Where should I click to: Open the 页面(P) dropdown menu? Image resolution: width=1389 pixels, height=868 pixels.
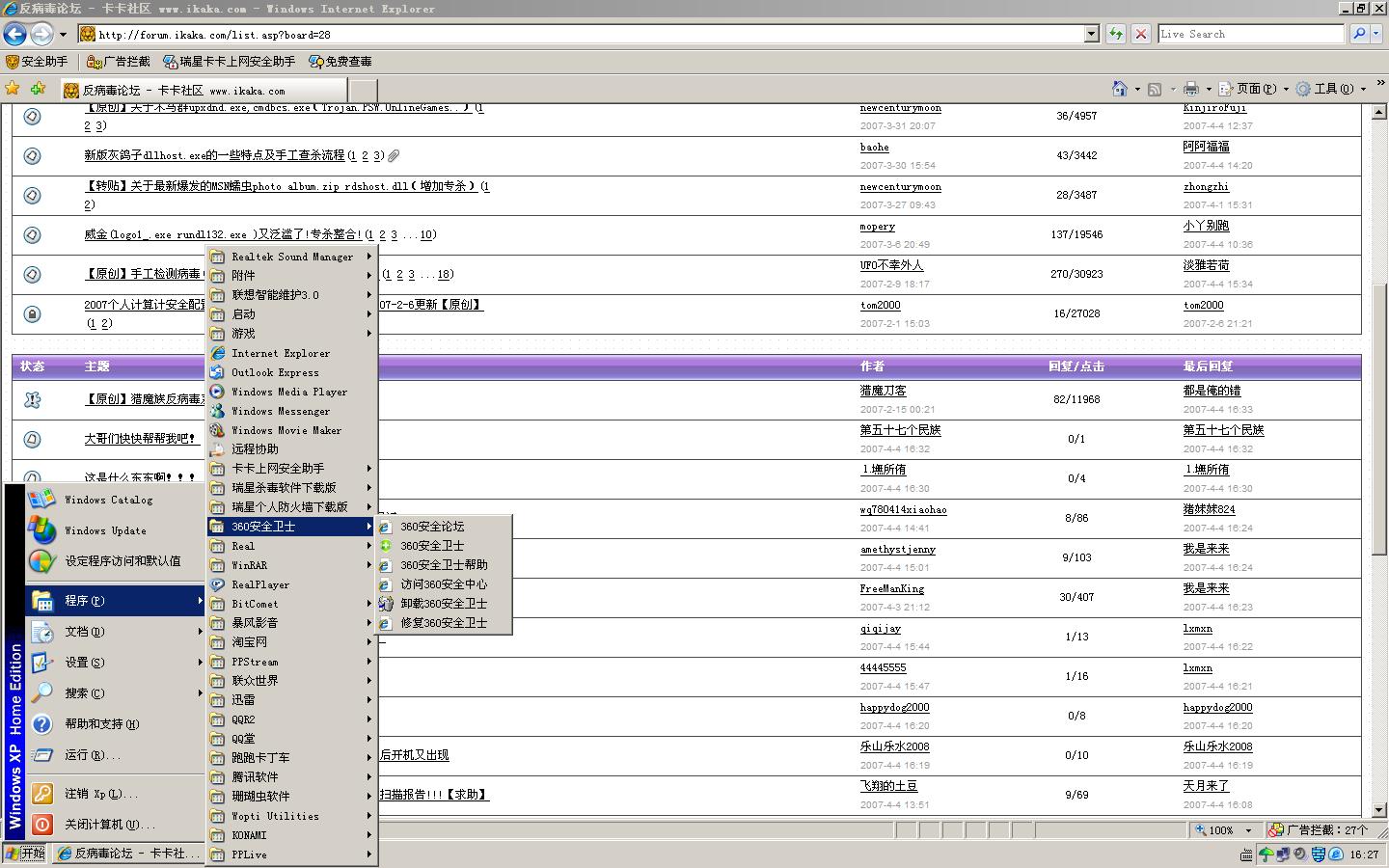pos(1253,89)
